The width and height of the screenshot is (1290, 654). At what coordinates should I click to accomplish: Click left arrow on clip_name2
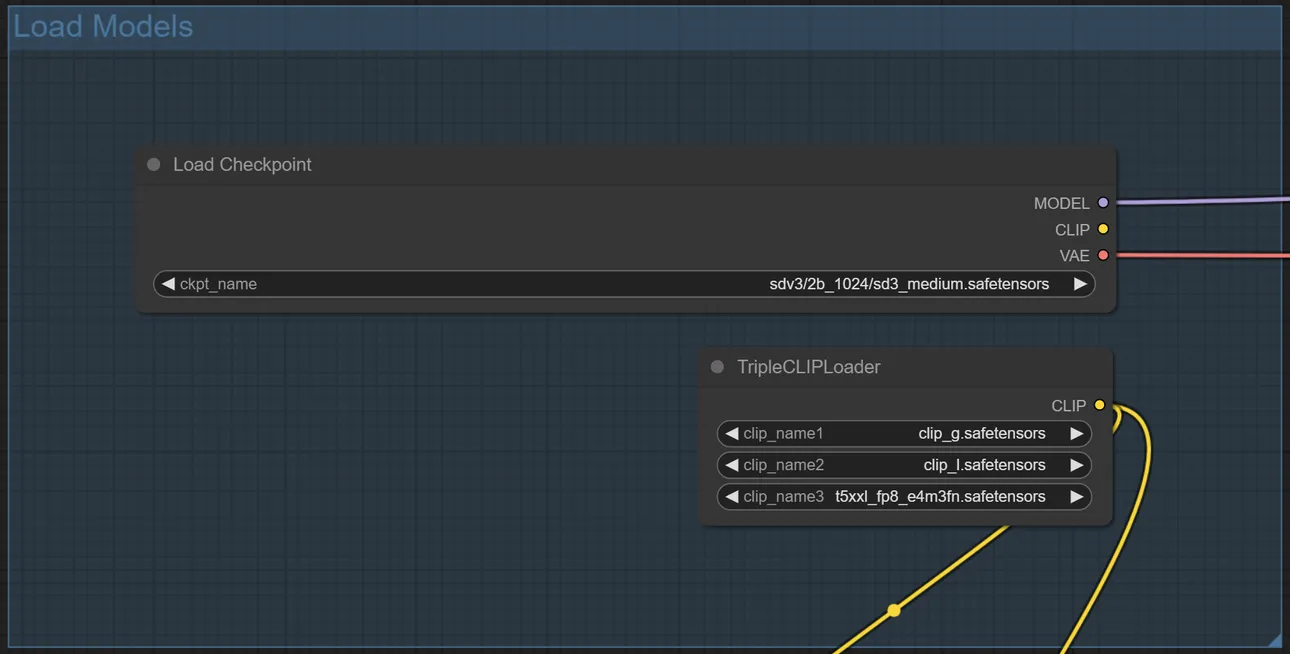point(732,465)
